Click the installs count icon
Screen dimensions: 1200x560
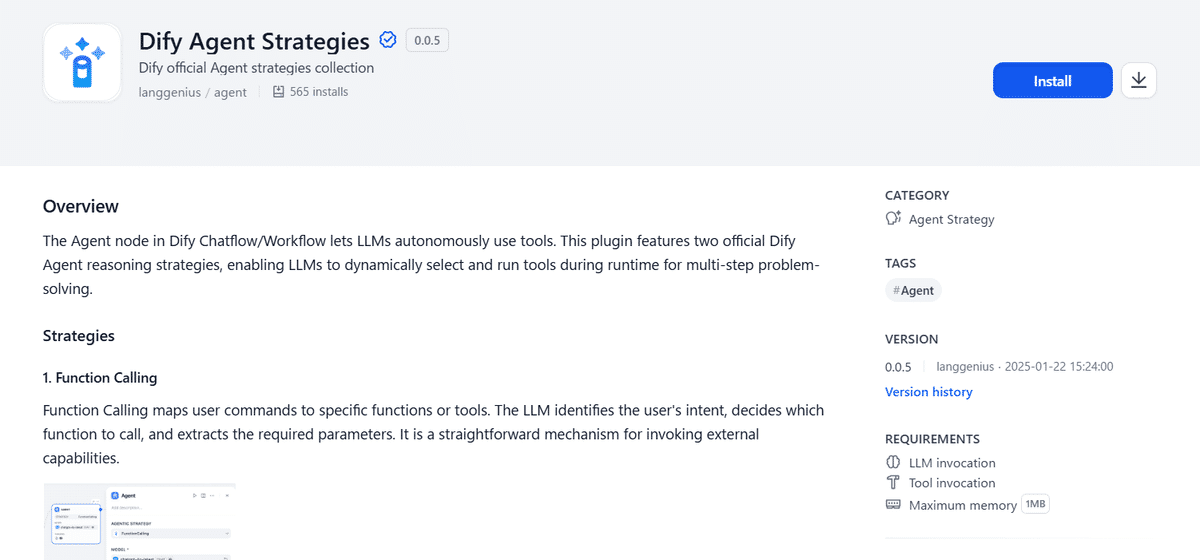pos(279,92)
